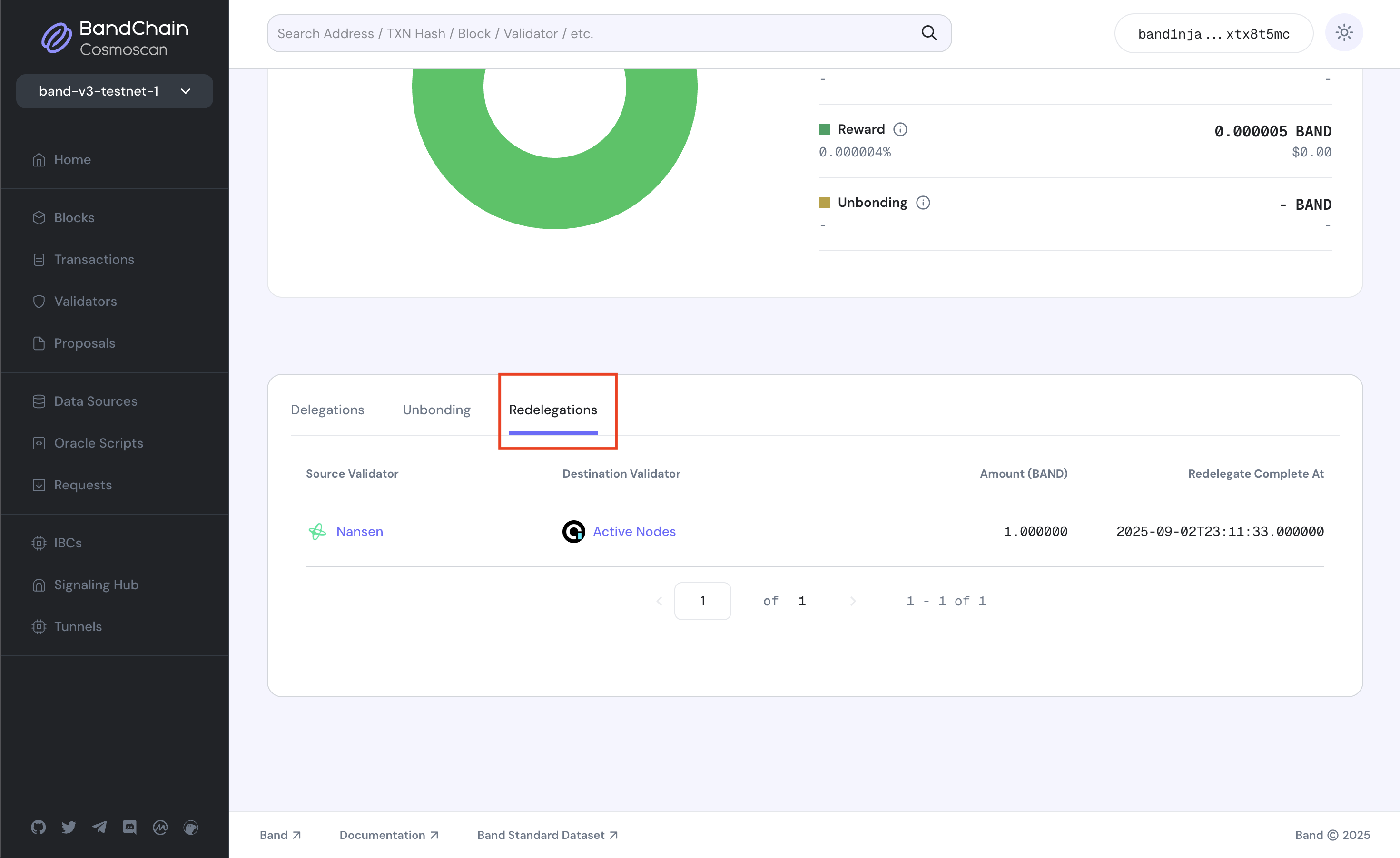
Task: Switch to the Unbonding tab
Action: coord(436,409)
